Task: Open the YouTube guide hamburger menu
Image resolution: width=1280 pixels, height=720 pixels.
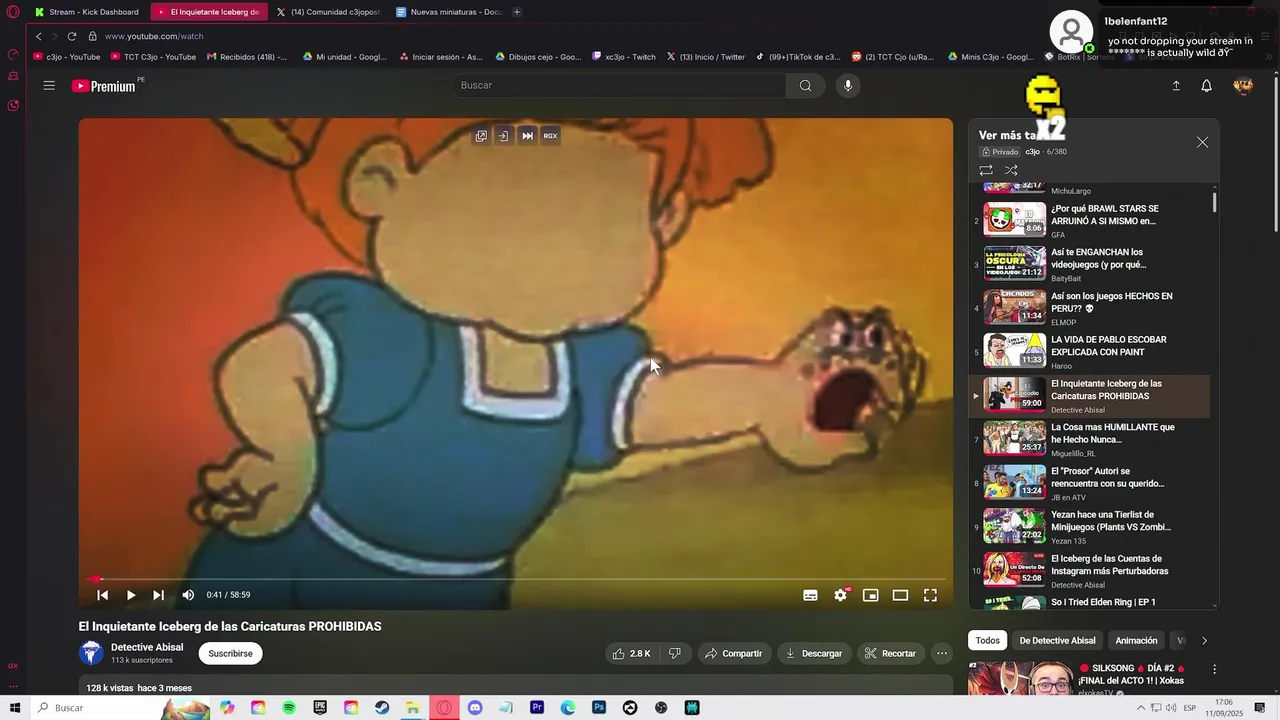Action: (x=49, y=86)
